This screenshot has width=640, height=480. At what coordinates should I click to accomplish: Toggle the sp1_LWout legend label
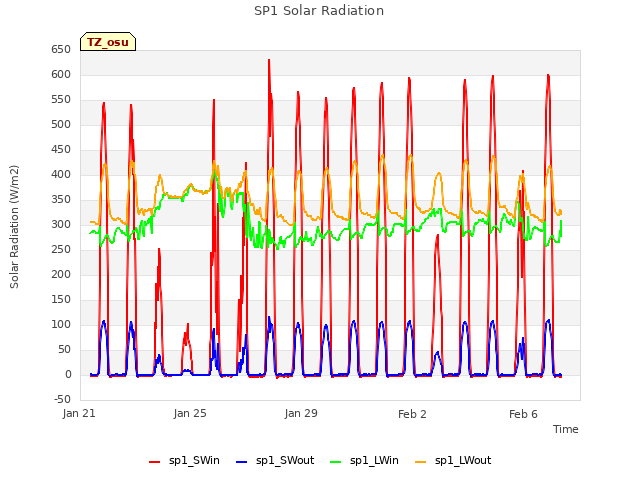point(463,460)
